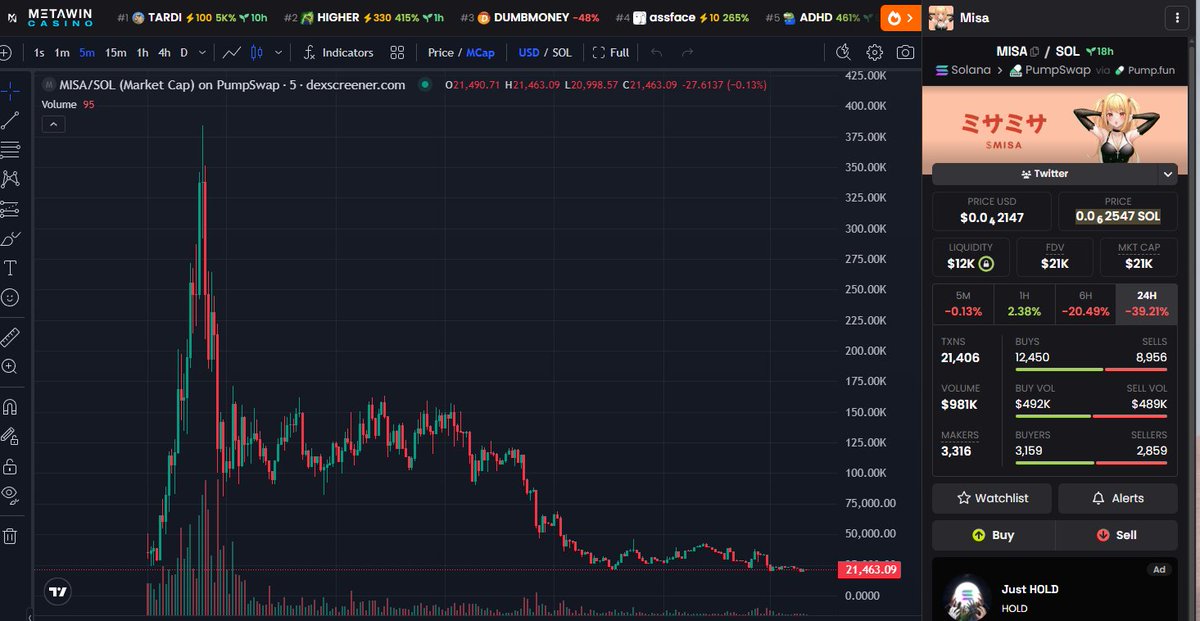Open the Just HOLD ad
The height and width of the screenshot is (621, 1200).
[1054, 590]
